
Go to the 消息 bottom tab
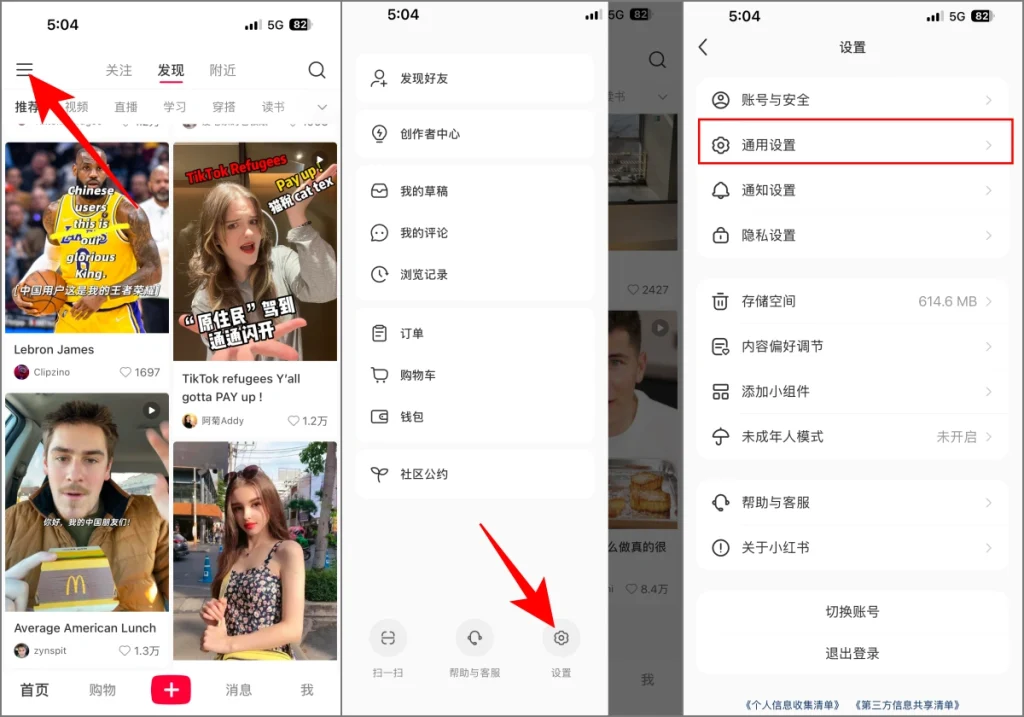pos(238,690)
